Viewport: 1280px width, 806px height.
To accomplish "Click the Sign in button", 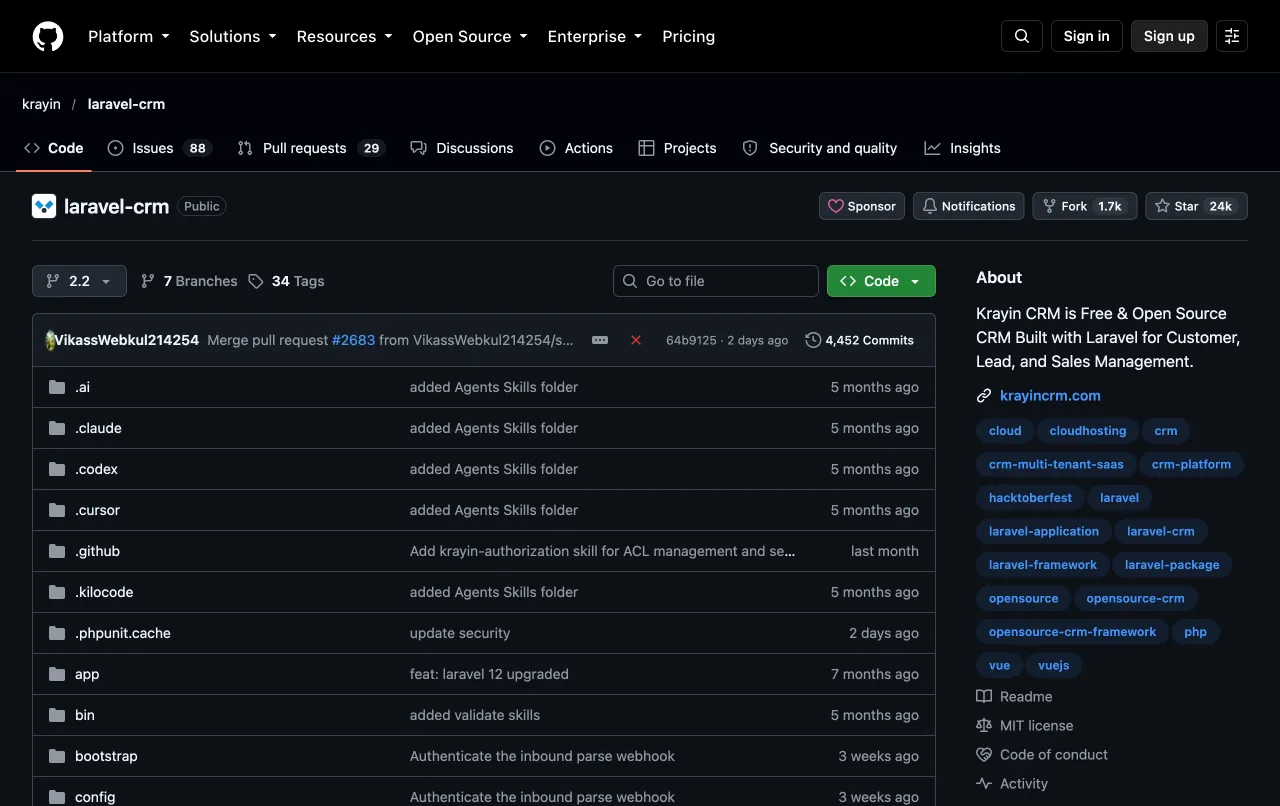I will (1087, 36).
